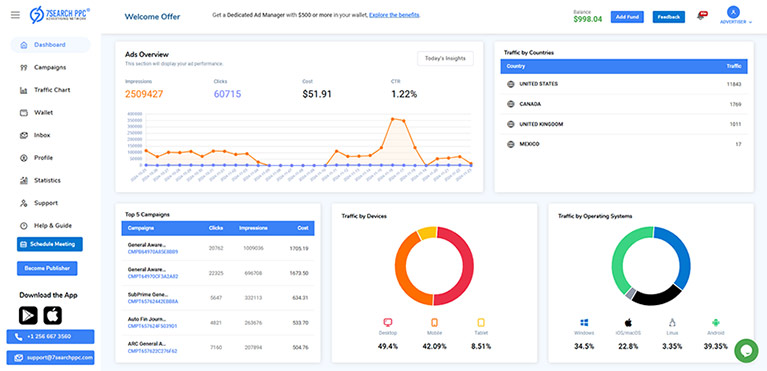
Task: Click the Impressions peak point on chart
Action: pos(392,118)
